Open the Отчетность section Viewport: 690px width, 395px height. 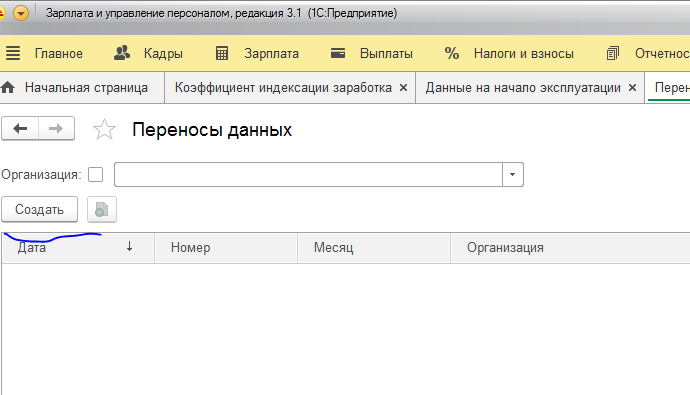point(648,54)
